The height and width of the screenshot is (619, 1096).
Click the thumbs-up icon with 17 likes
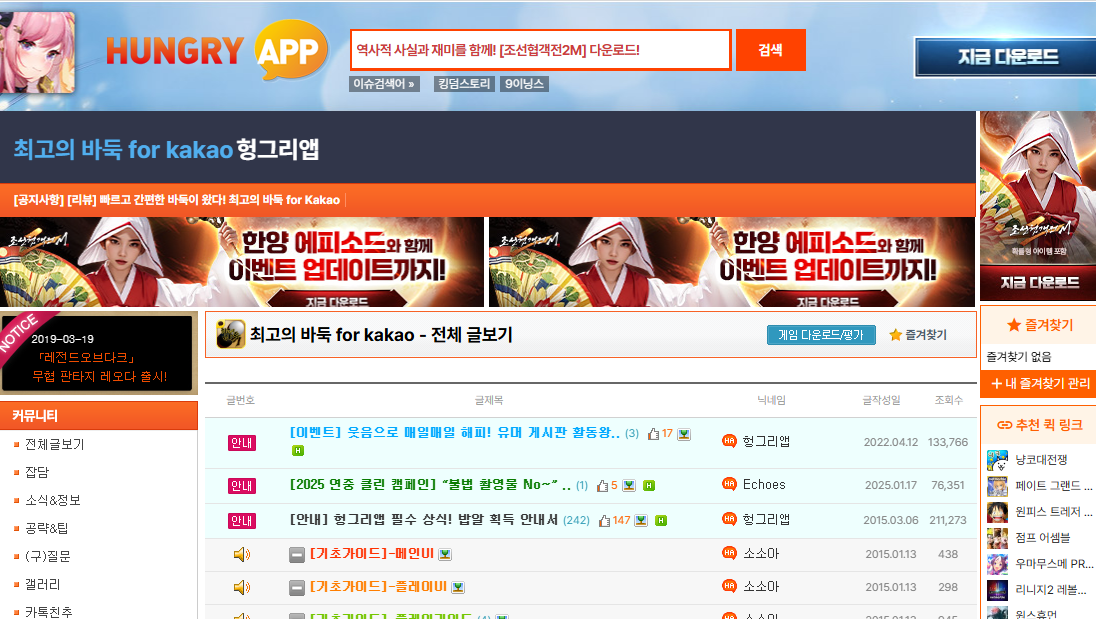[654, 434]
